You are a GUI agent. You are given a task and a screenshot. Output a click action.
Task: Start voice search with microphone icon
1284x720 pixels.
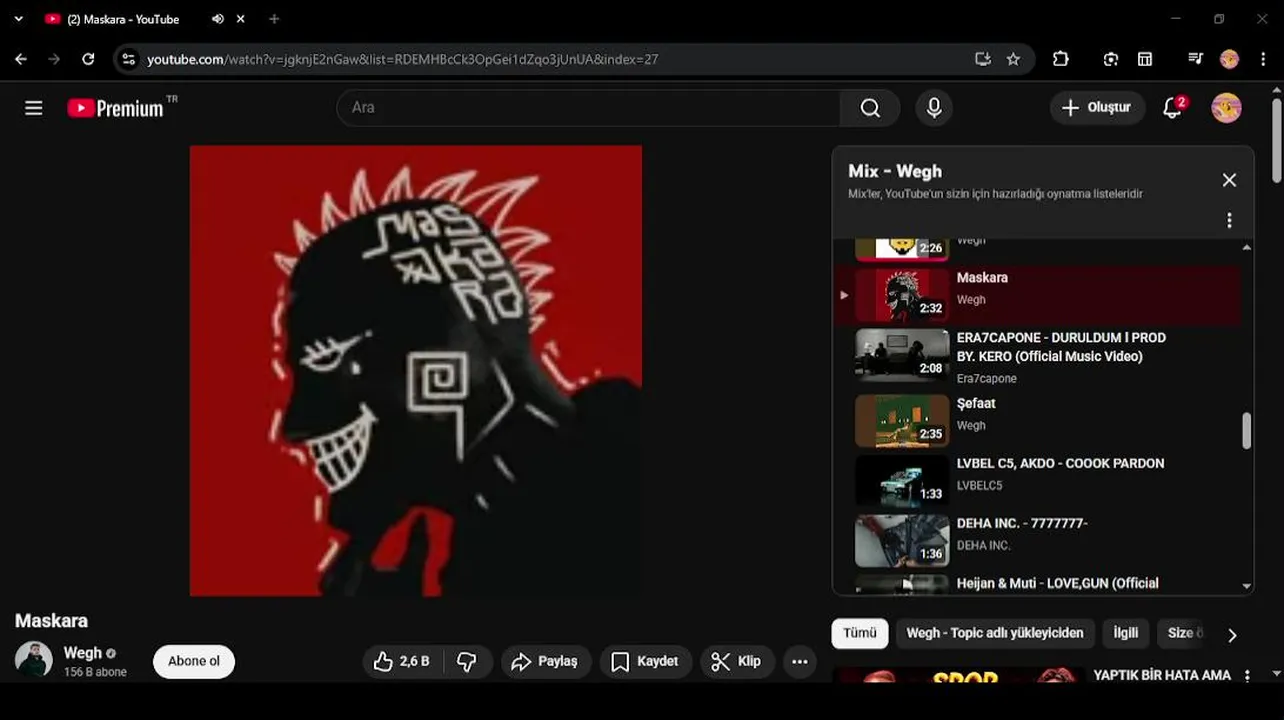pos(934,108)
